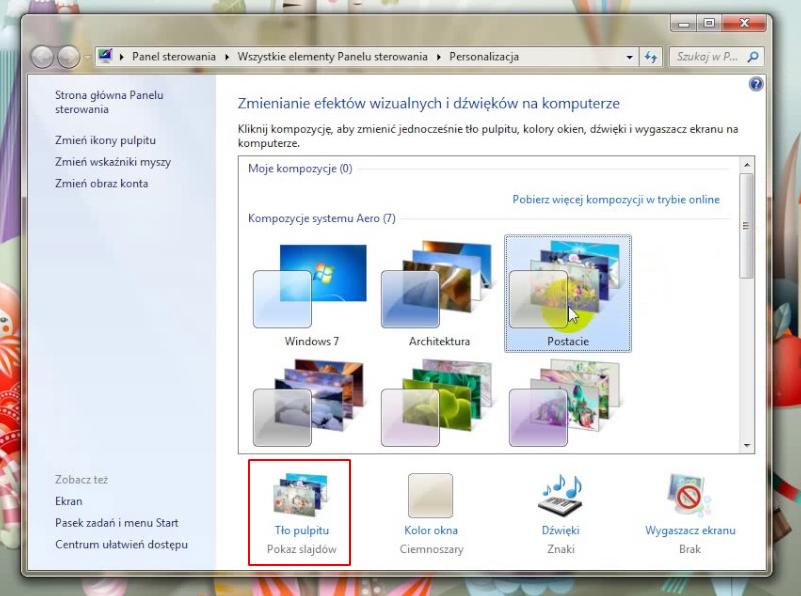Image resolution: width=801 pixels, height=596 pixels.
Task: Click the Kompozycje systemu Aero (7) heading
Action: 322,218
